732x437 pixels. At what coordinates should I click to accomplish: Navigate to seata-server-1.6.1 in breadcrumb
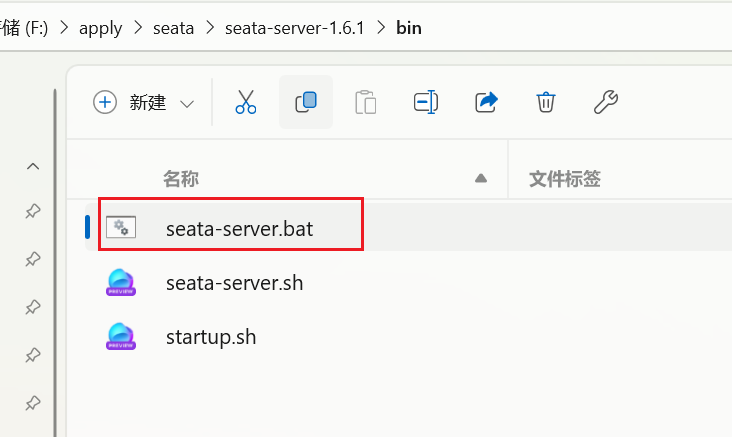coord(295,28)
